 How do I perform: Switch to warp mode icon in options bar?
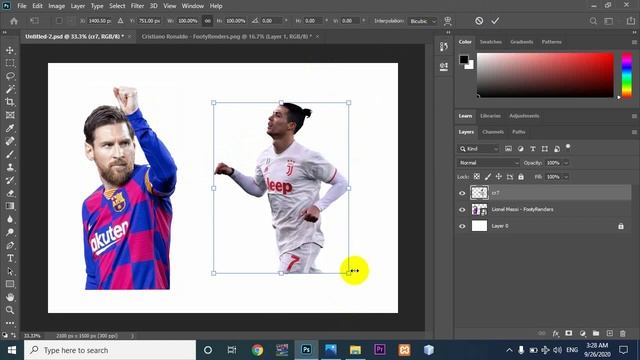(448, 21)
